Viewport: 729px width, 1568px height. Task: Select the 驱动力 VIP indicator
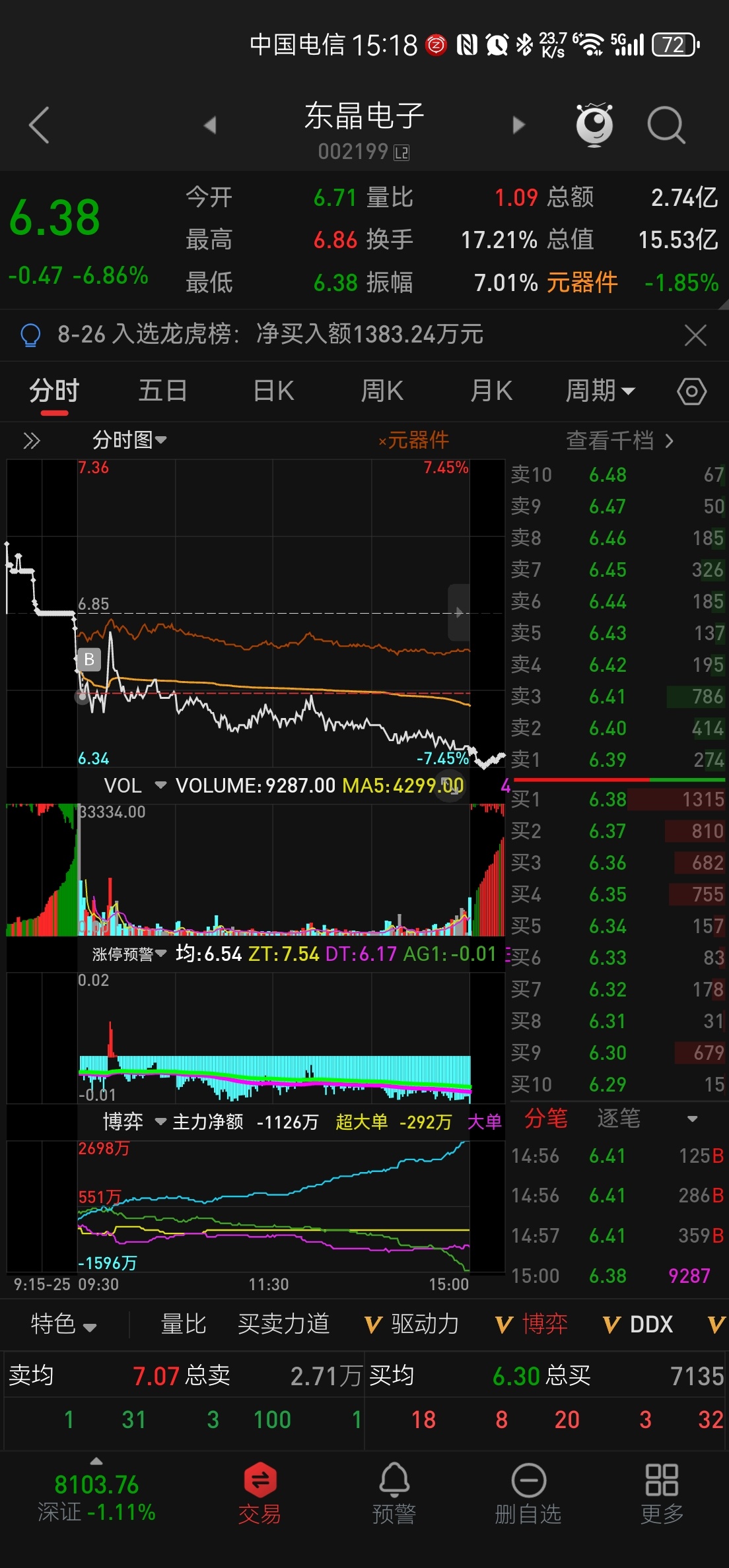tap(412, 1324)
